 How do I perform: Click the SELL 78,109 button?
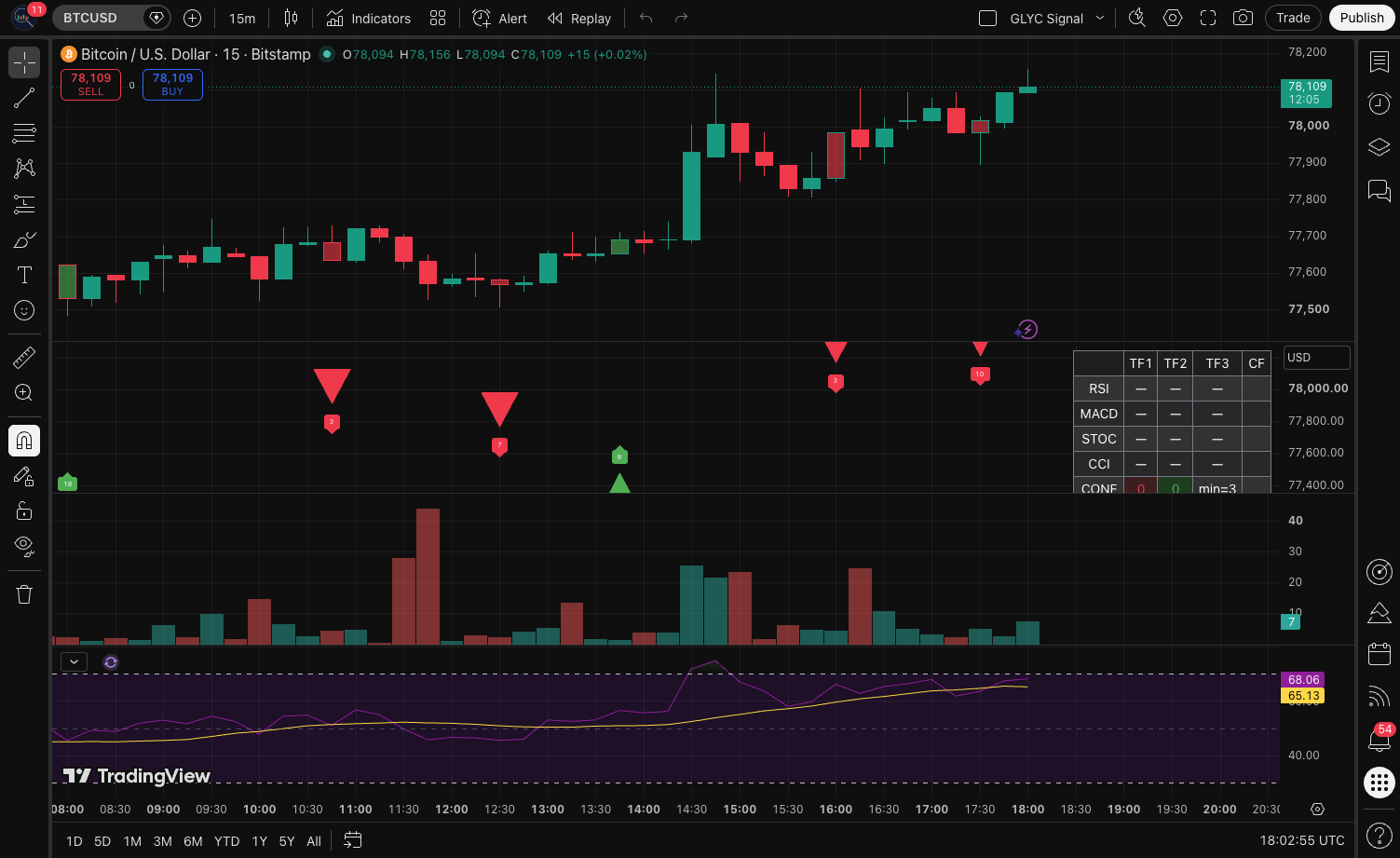[x=90, y=84]
